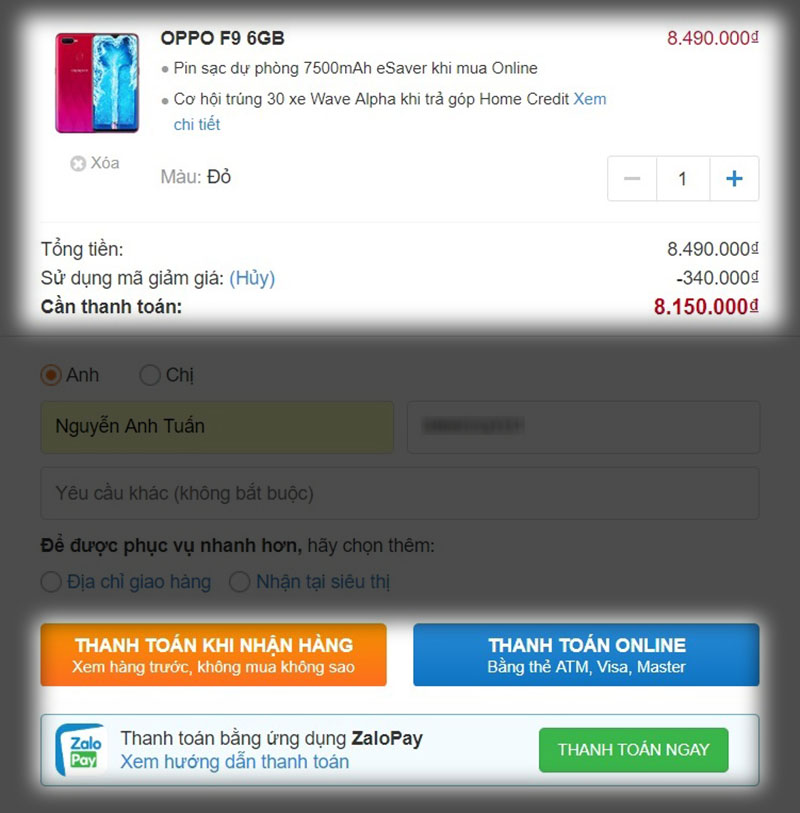Open the OPPO F9 product thumbnail
The width and height of the screenshot is (800, 813).
[97, 82]
